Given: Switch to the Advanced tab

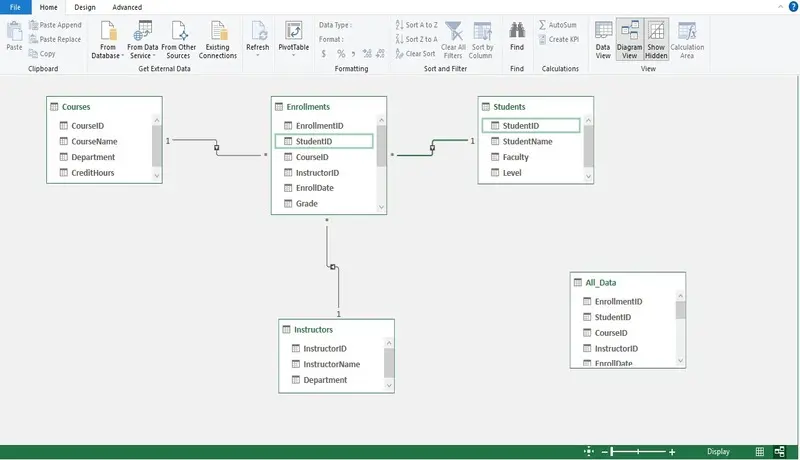Looking at the screenshot, I should coord(127,7).
